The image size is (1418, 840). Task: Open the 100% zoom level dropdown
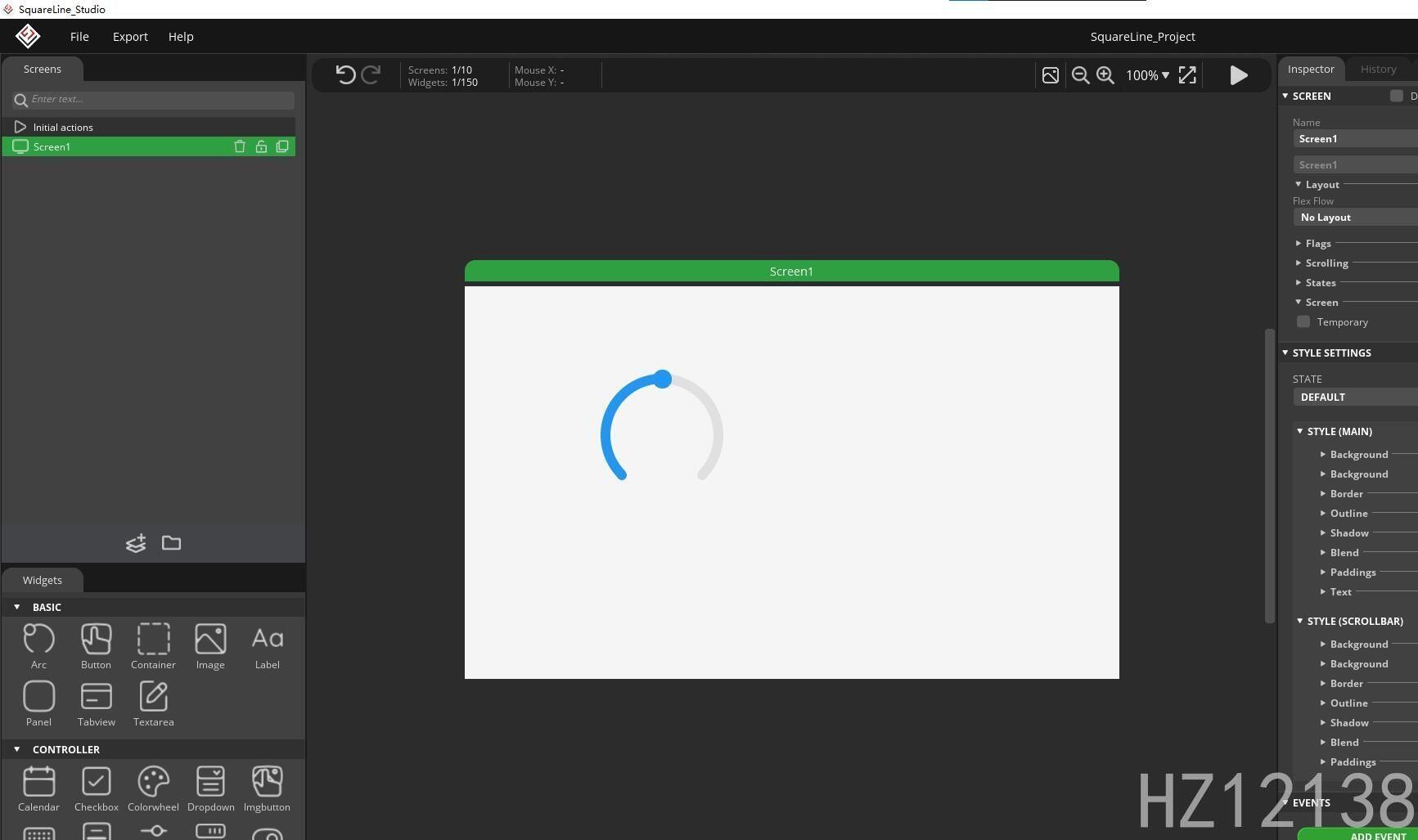pos(1147,75)
